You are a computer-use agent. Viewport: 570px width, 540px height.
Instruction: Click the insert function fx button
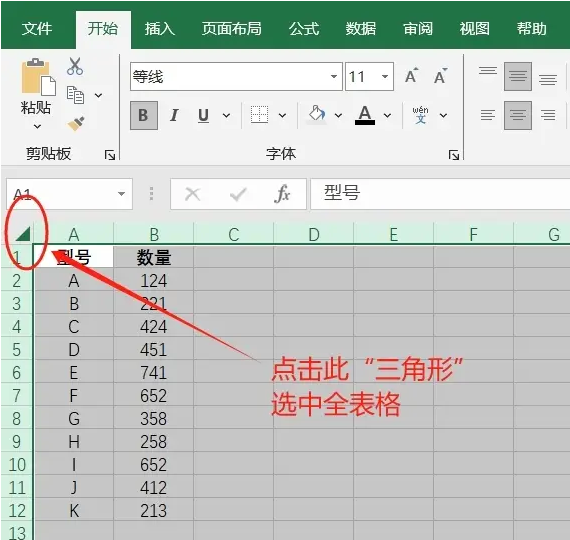282,194
